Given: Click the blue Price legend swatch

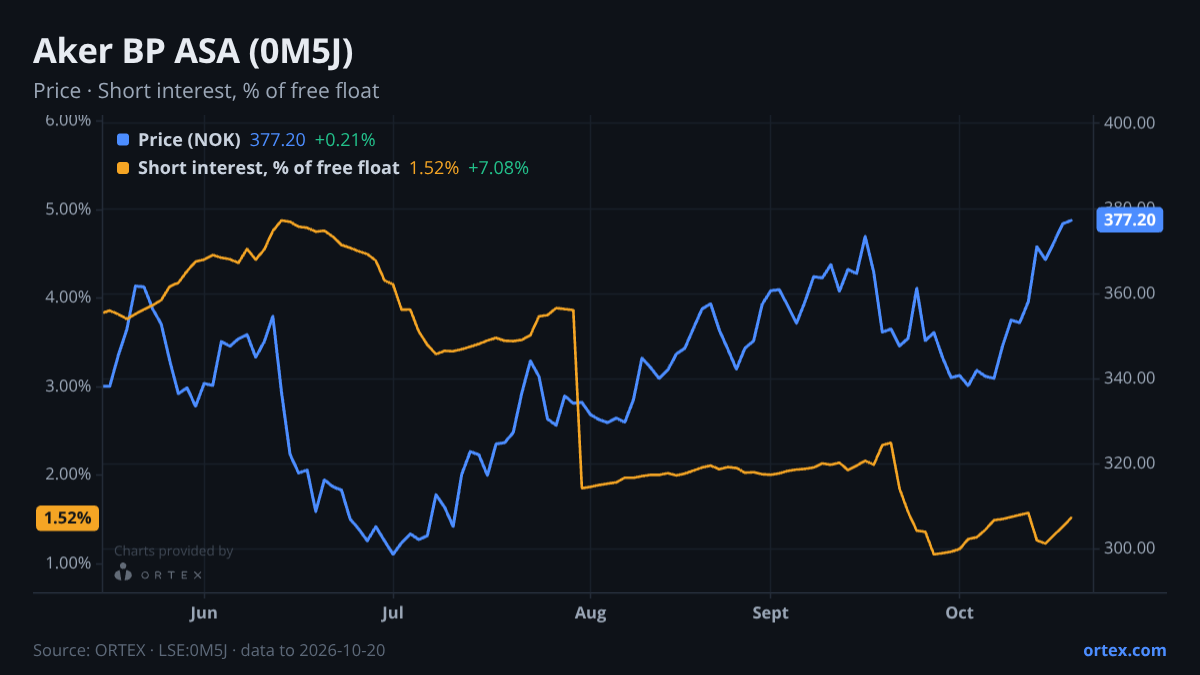Looking at the screenshot, I should [x=123, y=140].
